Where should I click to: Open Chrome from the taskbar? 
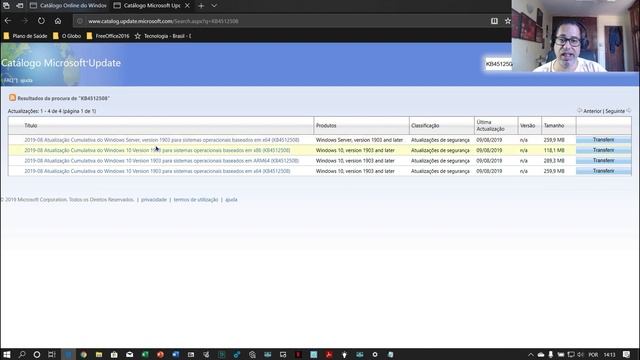(x=84, y=355)
